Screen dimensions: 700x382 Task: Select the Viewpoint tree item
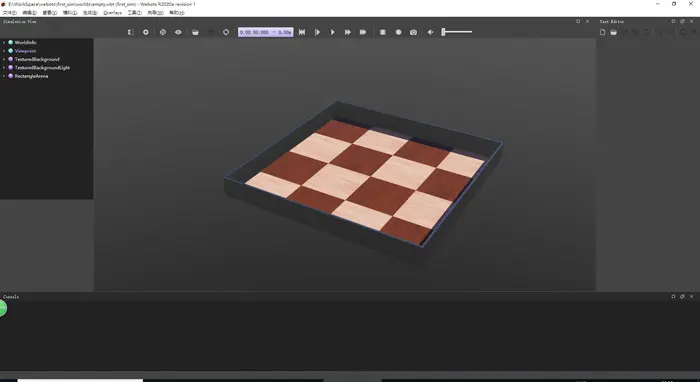pyautogui.click(x=25, y=51)
